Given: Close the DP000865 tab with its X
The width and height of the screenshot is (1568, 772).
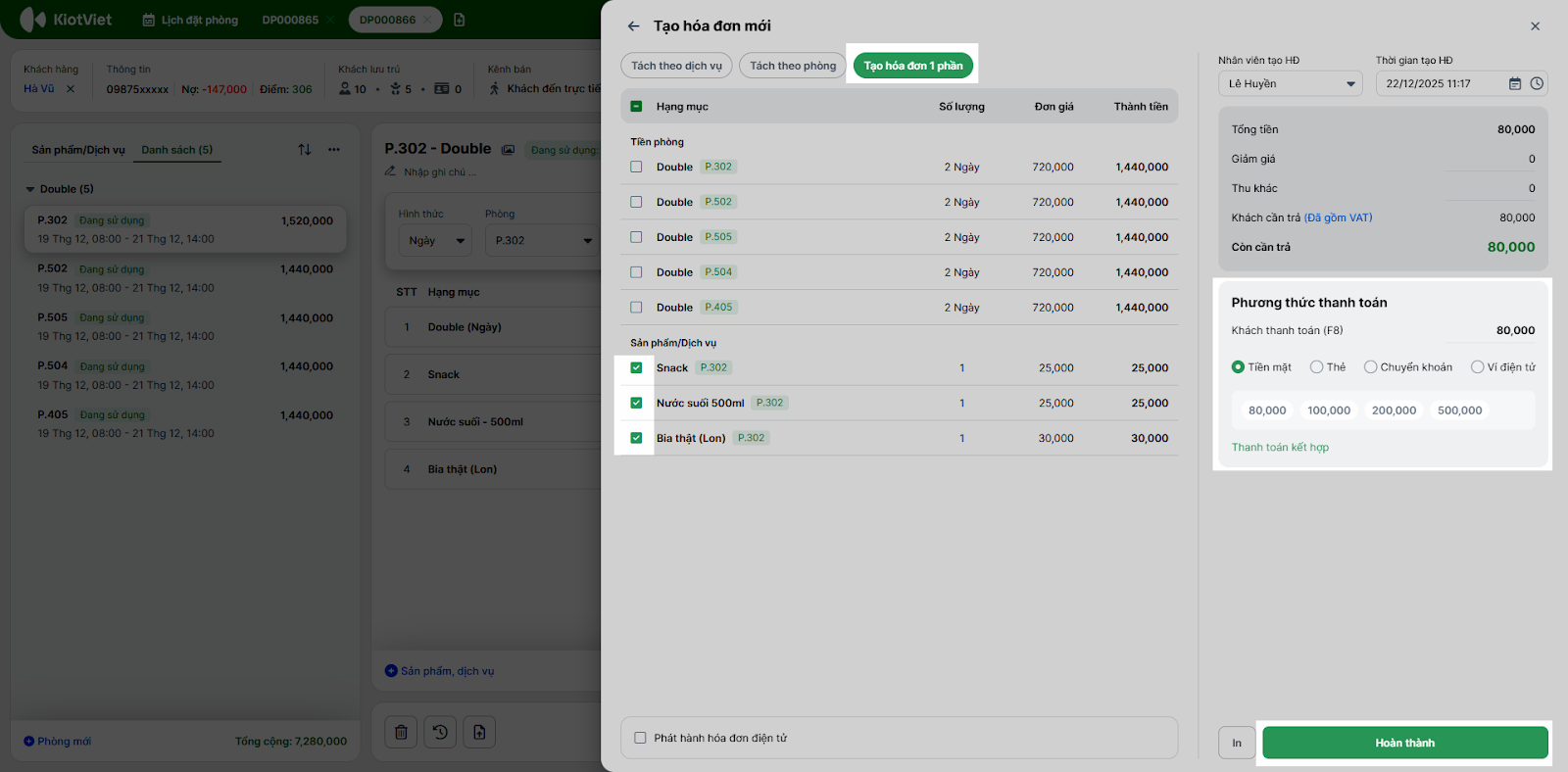Looking at the screenshot, I should [x=331, y=20].
